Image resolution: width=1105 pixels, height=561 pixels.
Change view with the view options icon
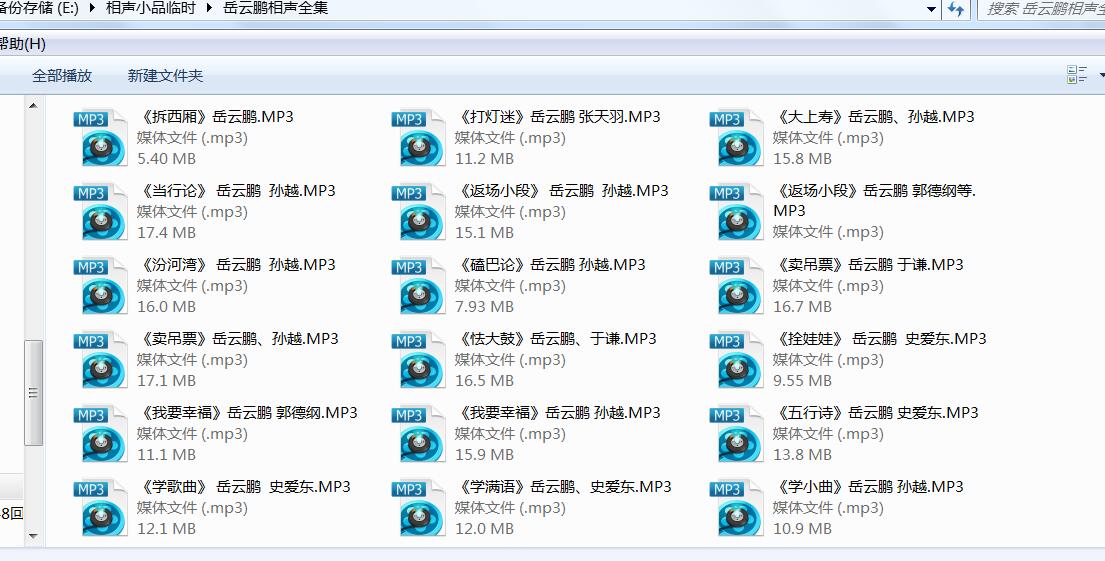click(x=1077, y=75)
